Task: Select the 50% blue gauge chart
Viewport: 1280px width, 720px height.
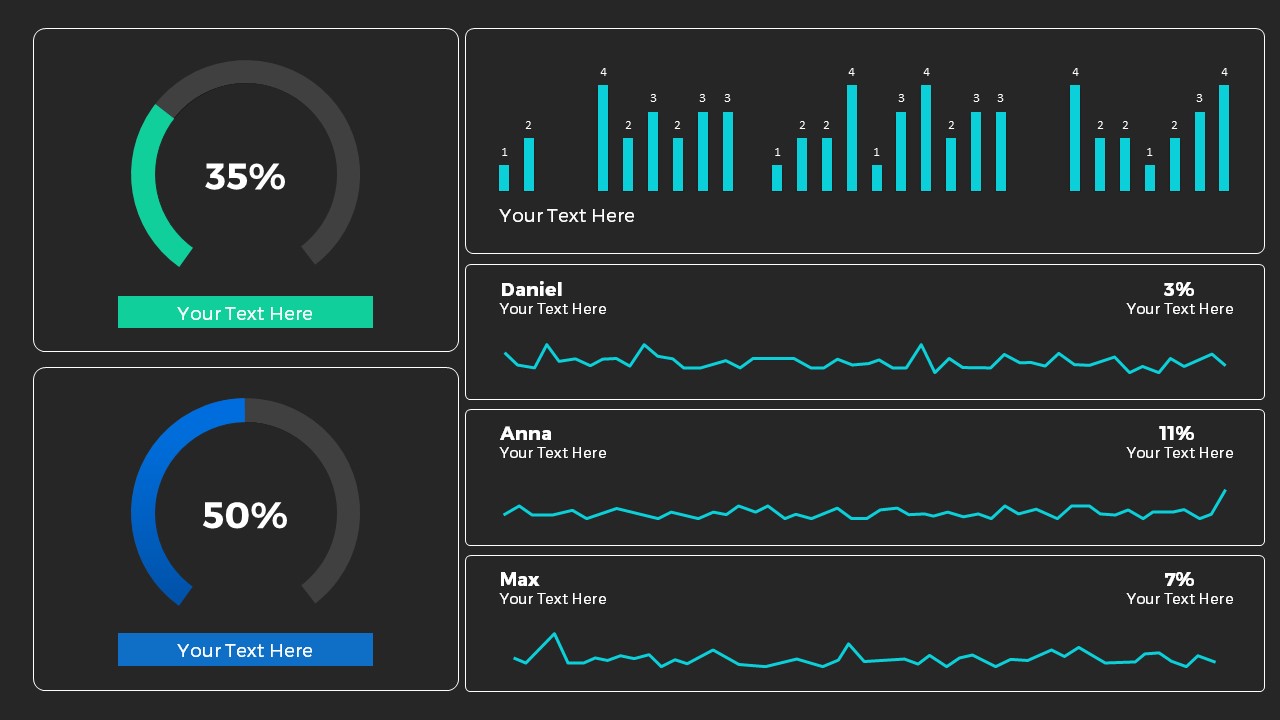Action: tap(245, 515)
